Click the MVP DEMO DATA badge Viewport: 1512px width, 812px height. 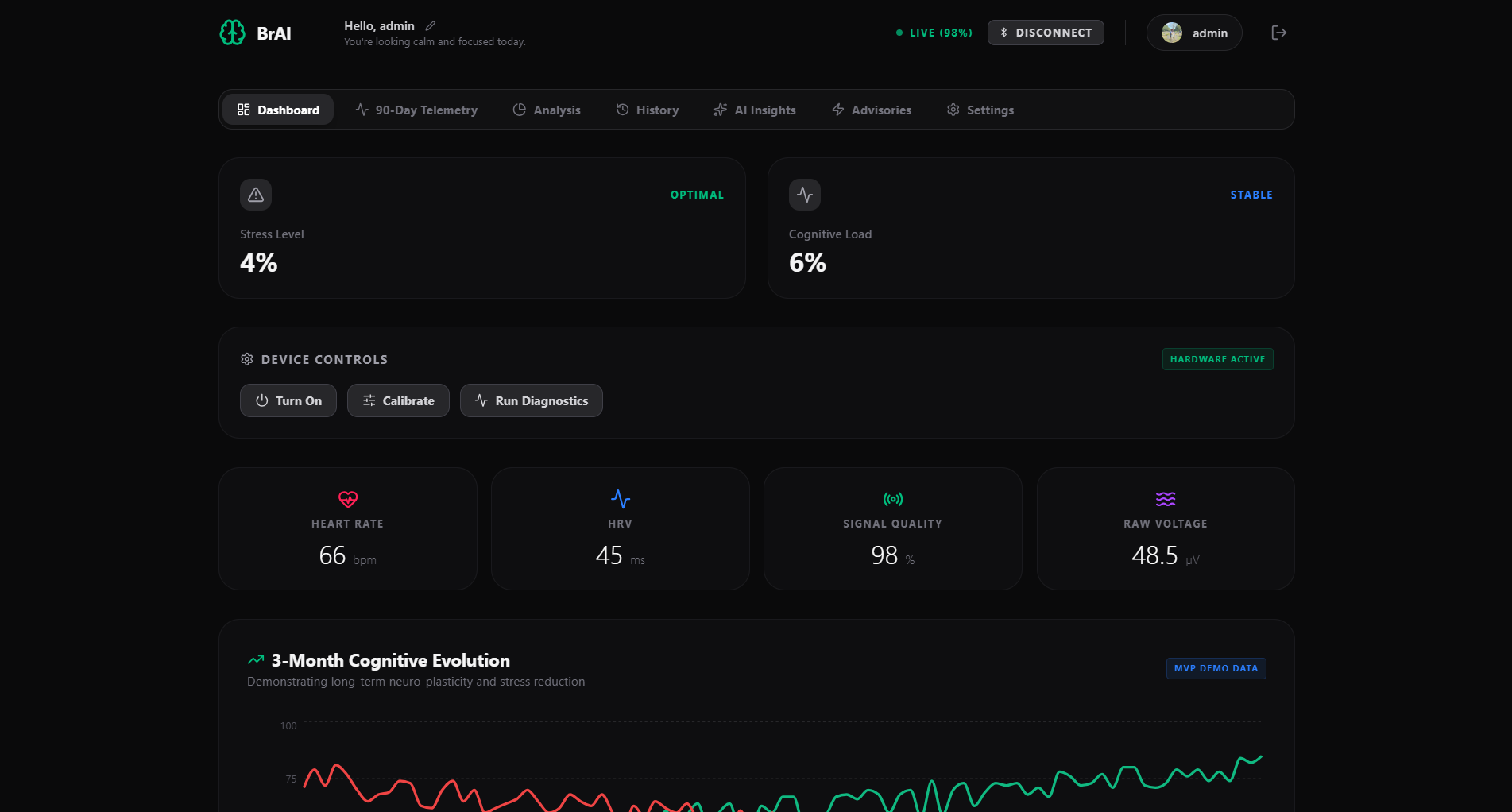click(1216, 668)
